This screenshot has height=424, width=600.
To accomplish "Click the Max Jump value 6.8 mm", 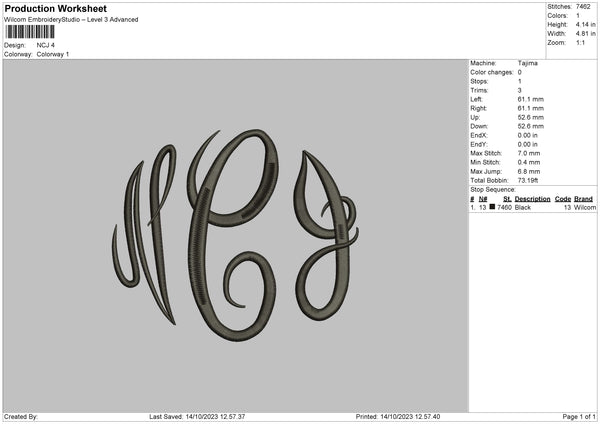I will coord(529,172).
